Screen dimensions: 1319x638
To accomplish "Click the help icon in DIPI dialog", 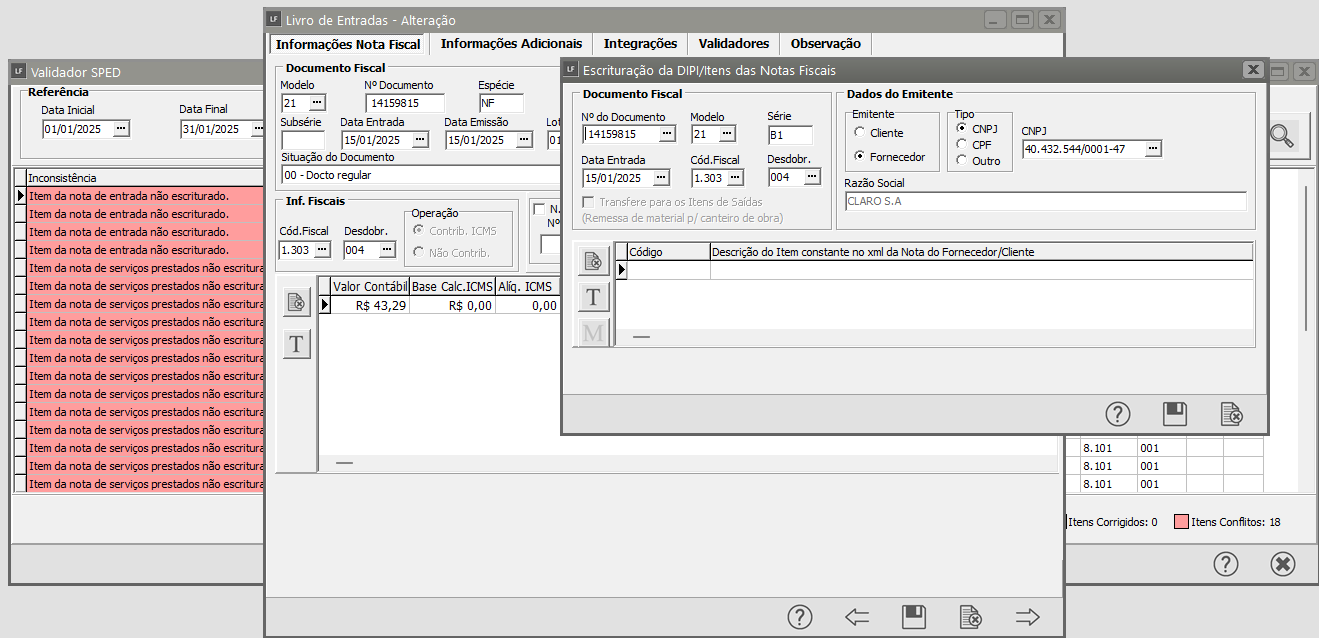I will pyautogui.click(x=1117, y=413).
